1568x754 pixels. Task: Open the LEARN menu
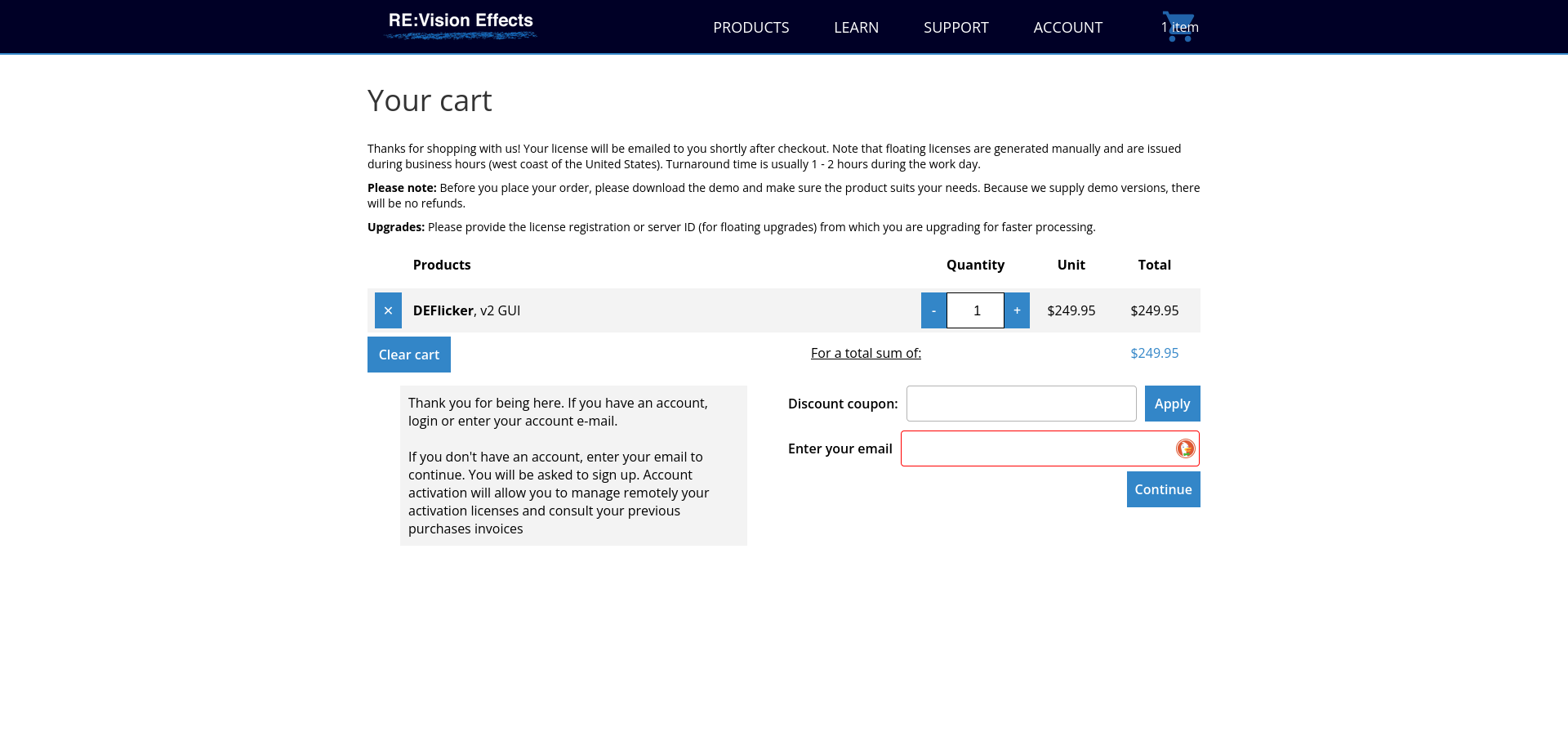857,28
